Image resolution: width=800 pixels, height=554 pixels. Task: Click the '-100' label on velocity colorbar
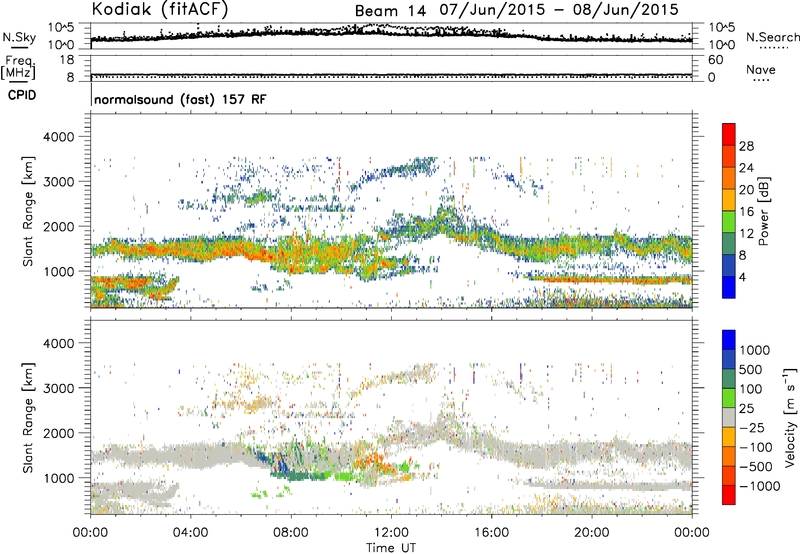coord(756,447)
